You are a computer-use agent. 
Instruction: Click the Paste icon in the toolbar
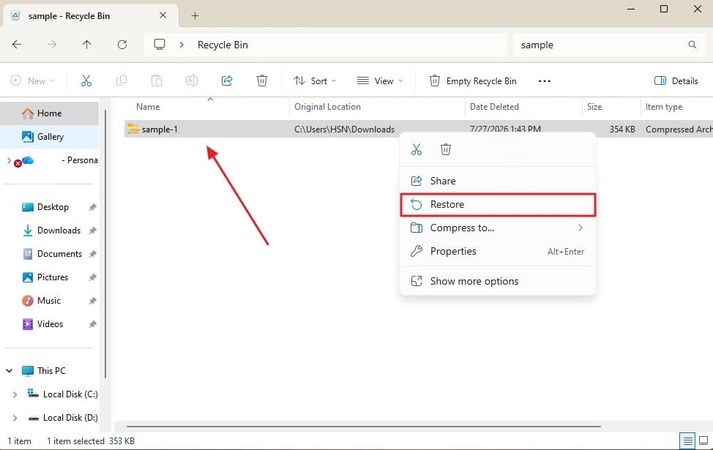[x=156, y=81]
